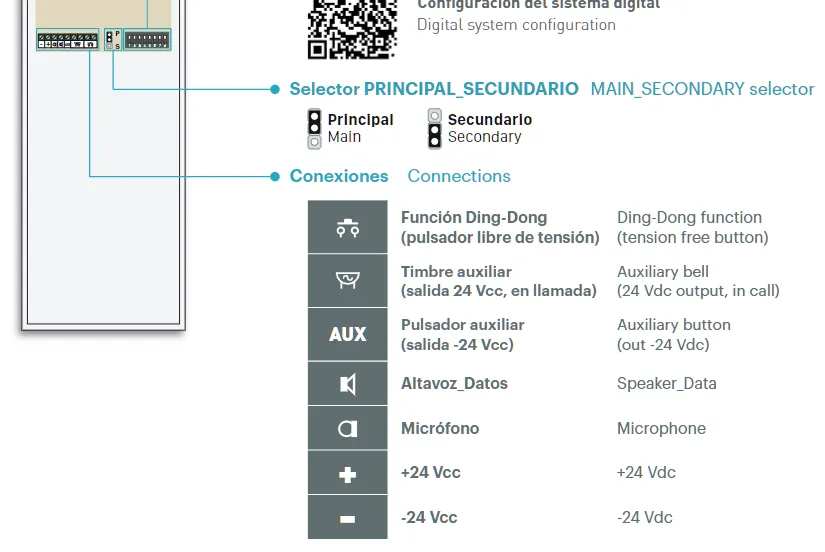Click the 'Secundario' jumper label
Image resolution: width=825 pixels, height=552 pixels.
490,119
